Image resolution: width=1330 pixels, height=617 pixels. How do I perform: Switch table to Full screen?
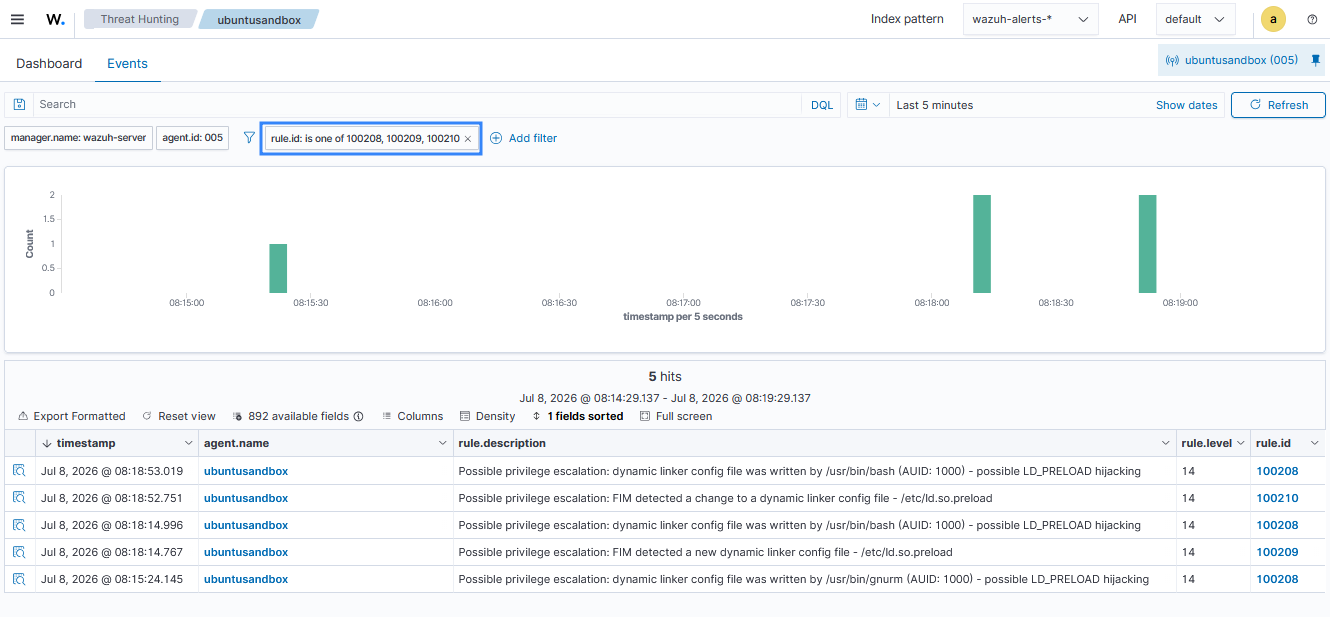click(676, 416)
